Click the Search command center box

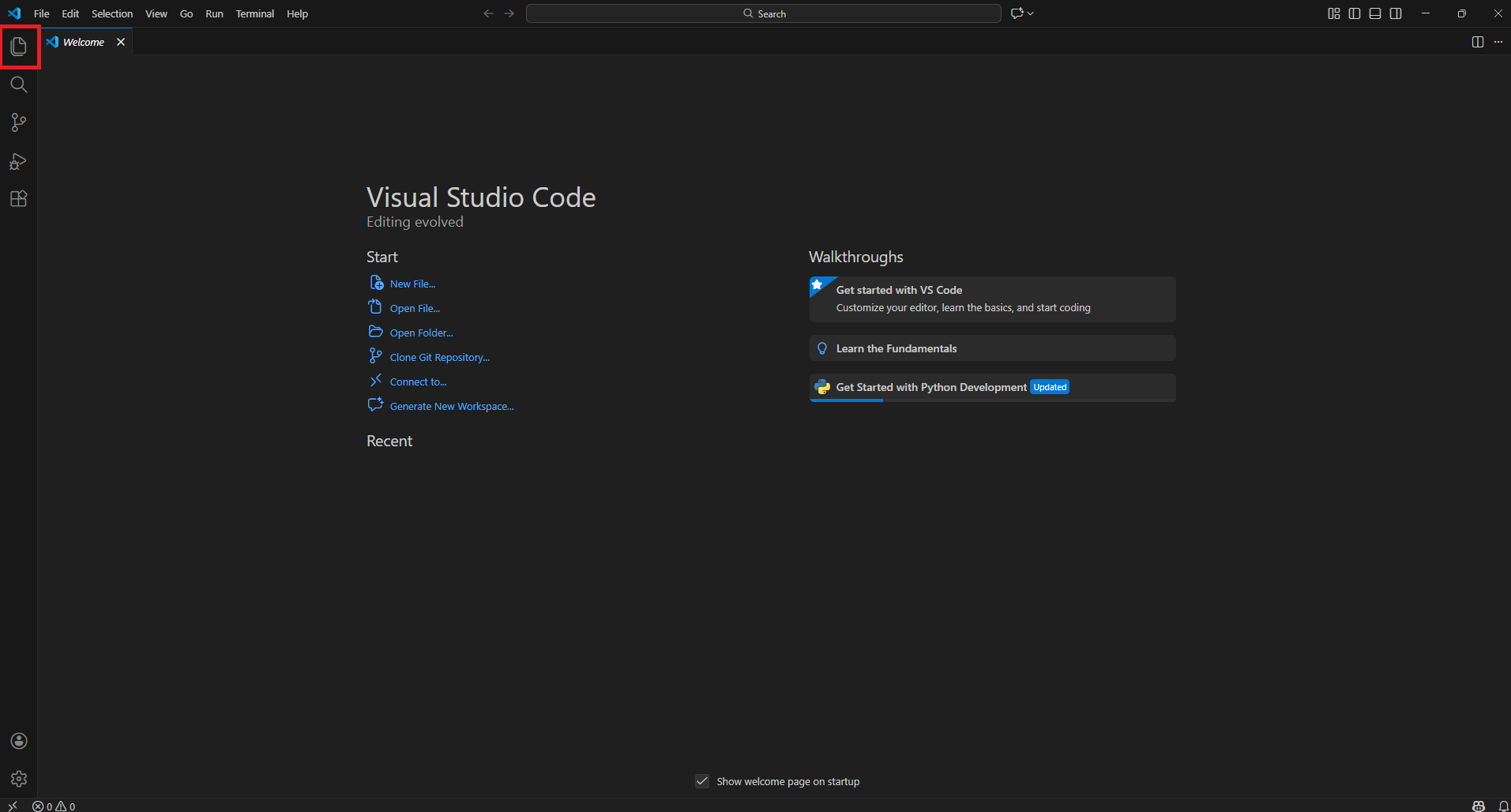[764, 13]
